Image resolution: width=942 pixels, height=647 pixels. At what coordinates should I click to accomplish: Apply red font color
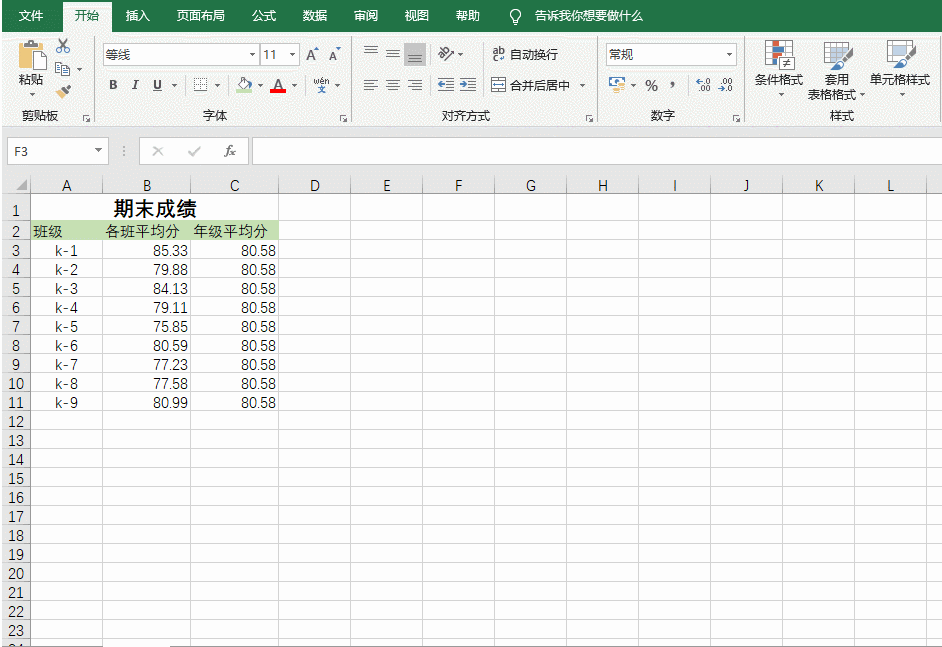[x=278, y=86]
